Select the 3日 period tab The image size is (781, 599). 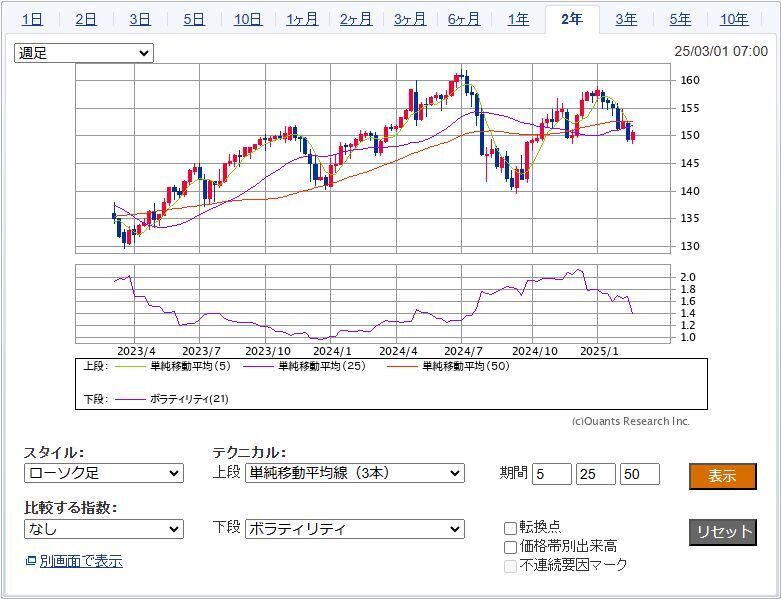click(140, 19)
